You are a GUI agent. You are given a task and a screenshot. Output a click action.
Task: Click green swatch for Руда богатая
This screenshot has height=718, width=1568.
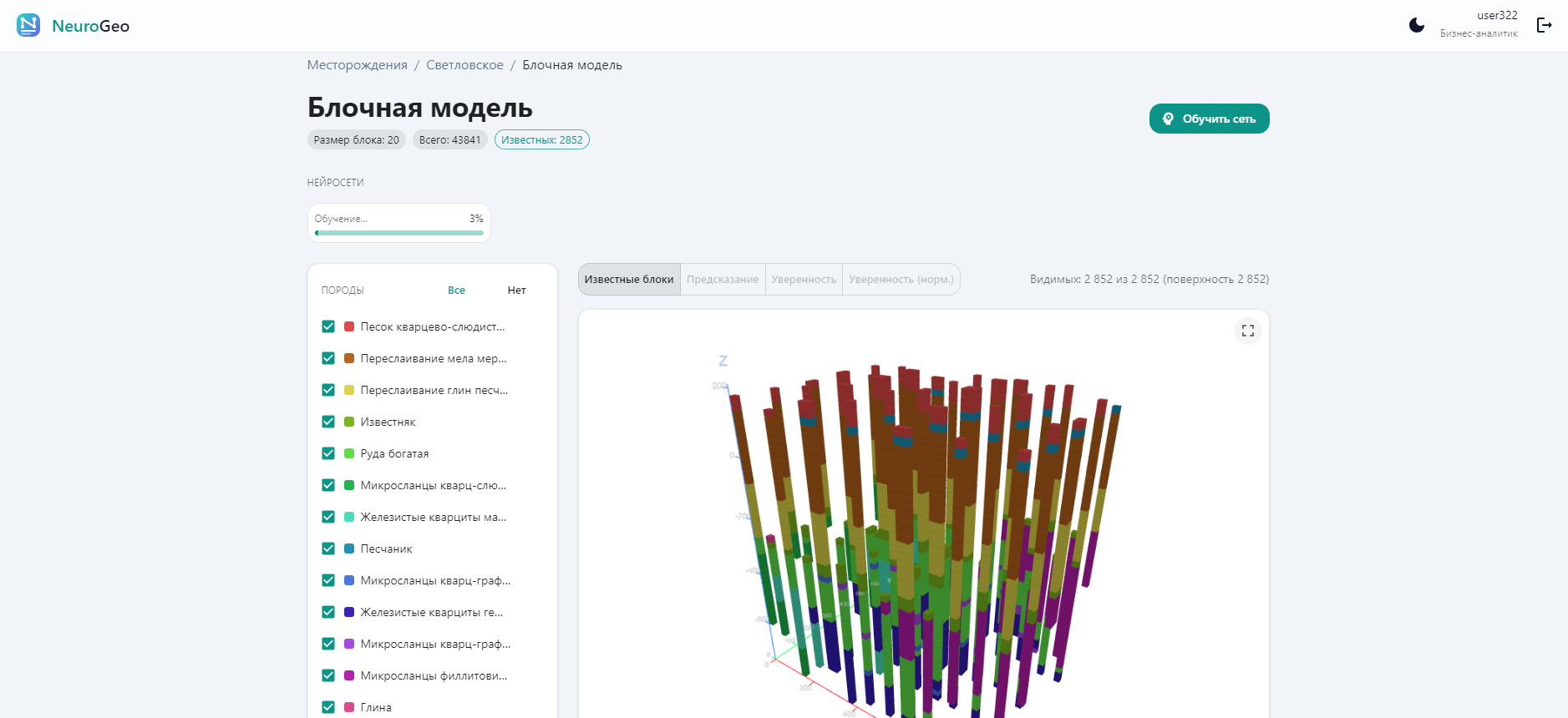pos(349,453)
